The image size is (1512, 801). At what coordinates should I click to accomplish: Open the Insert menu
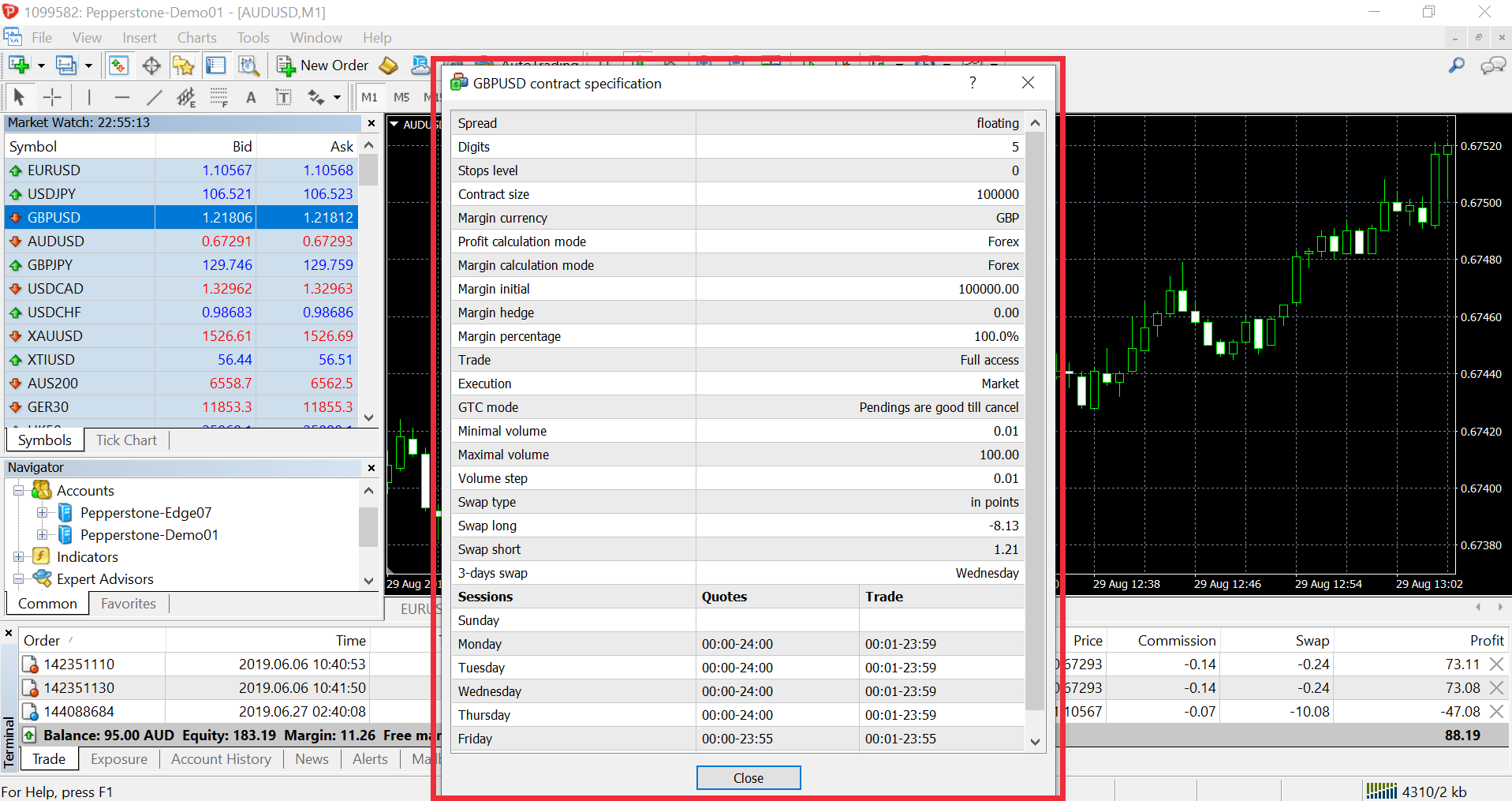tap(140, 38)
